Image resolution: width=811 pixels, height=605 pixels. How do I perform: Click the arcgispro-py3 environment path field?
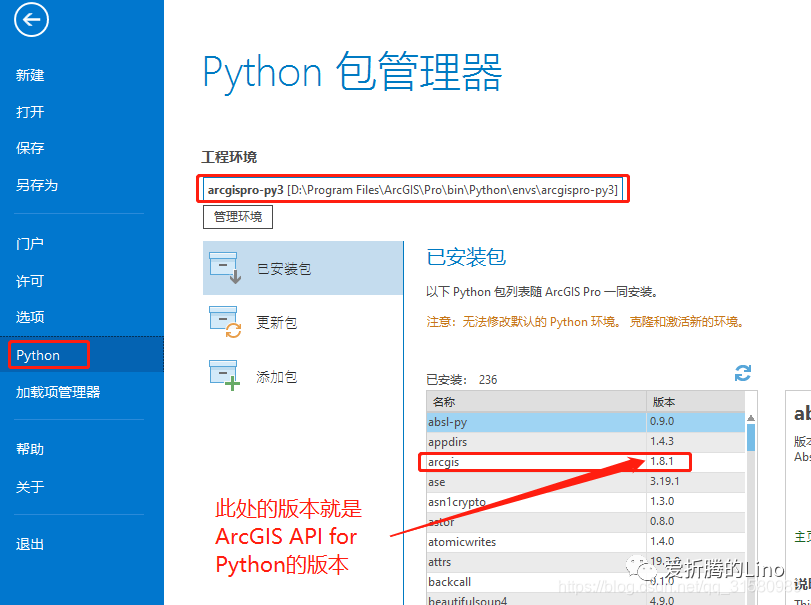coord(413,190)
